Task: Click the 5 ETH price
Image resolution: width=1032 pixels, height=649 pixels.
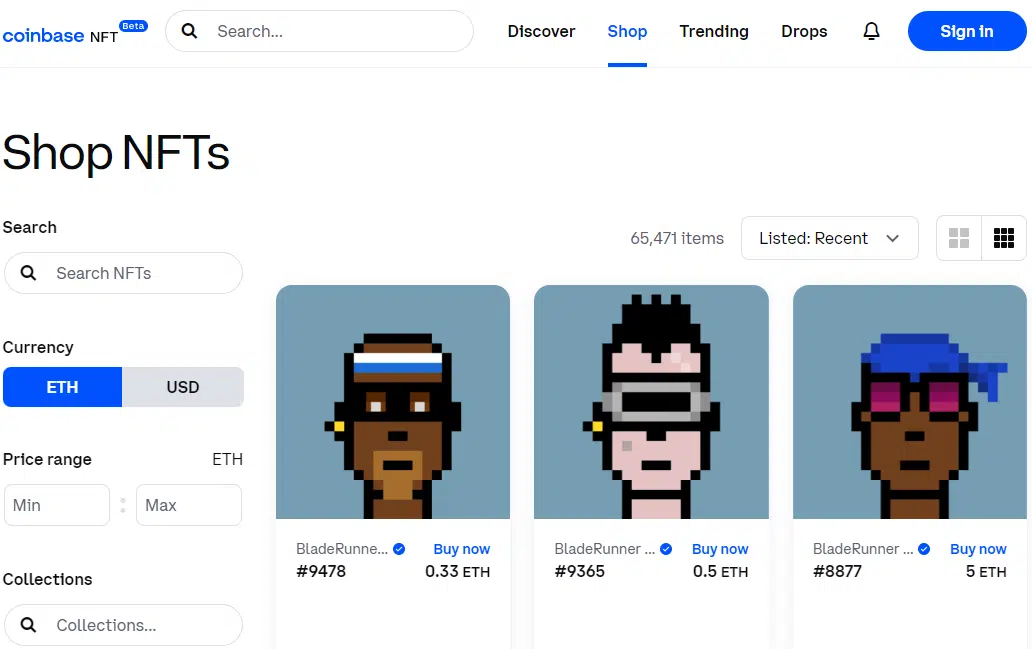Action: (986, 571)
